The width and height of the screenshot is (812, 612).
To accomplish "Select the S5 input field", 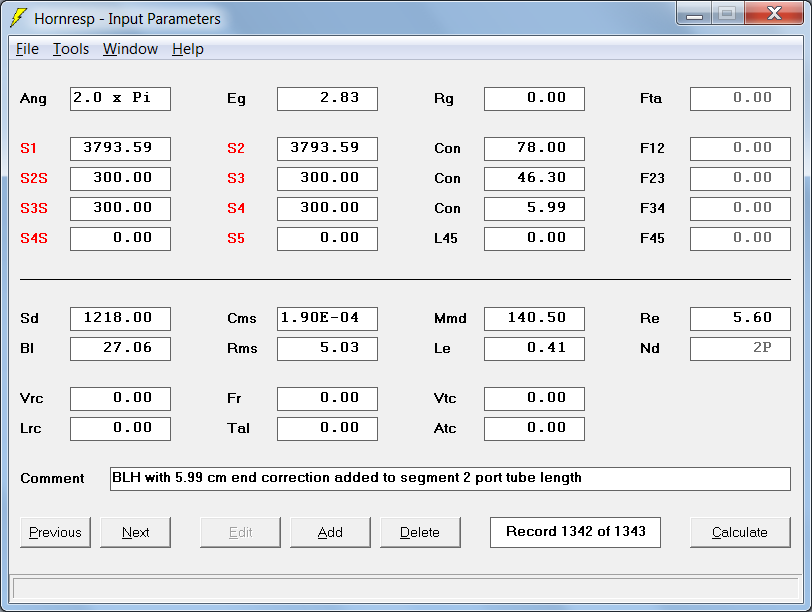I will (327, 239).
